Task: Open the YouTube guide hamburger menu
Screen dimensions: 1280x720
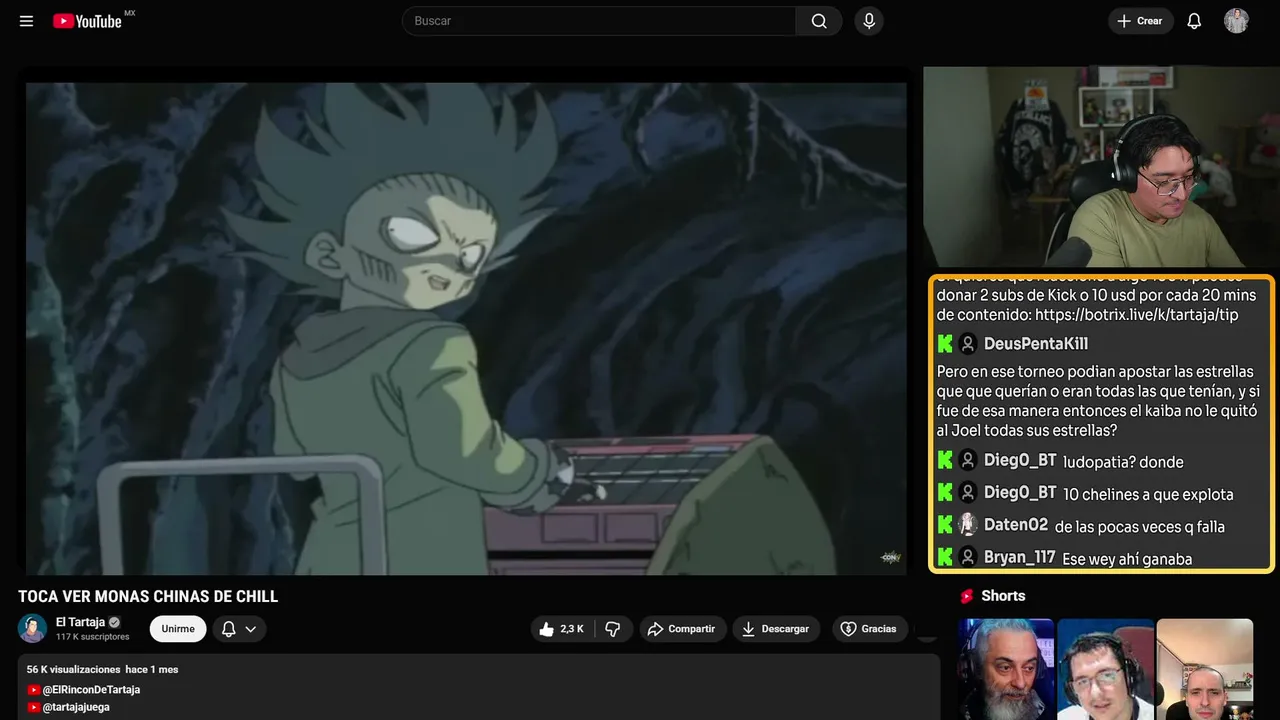Action: coord(27,21)
